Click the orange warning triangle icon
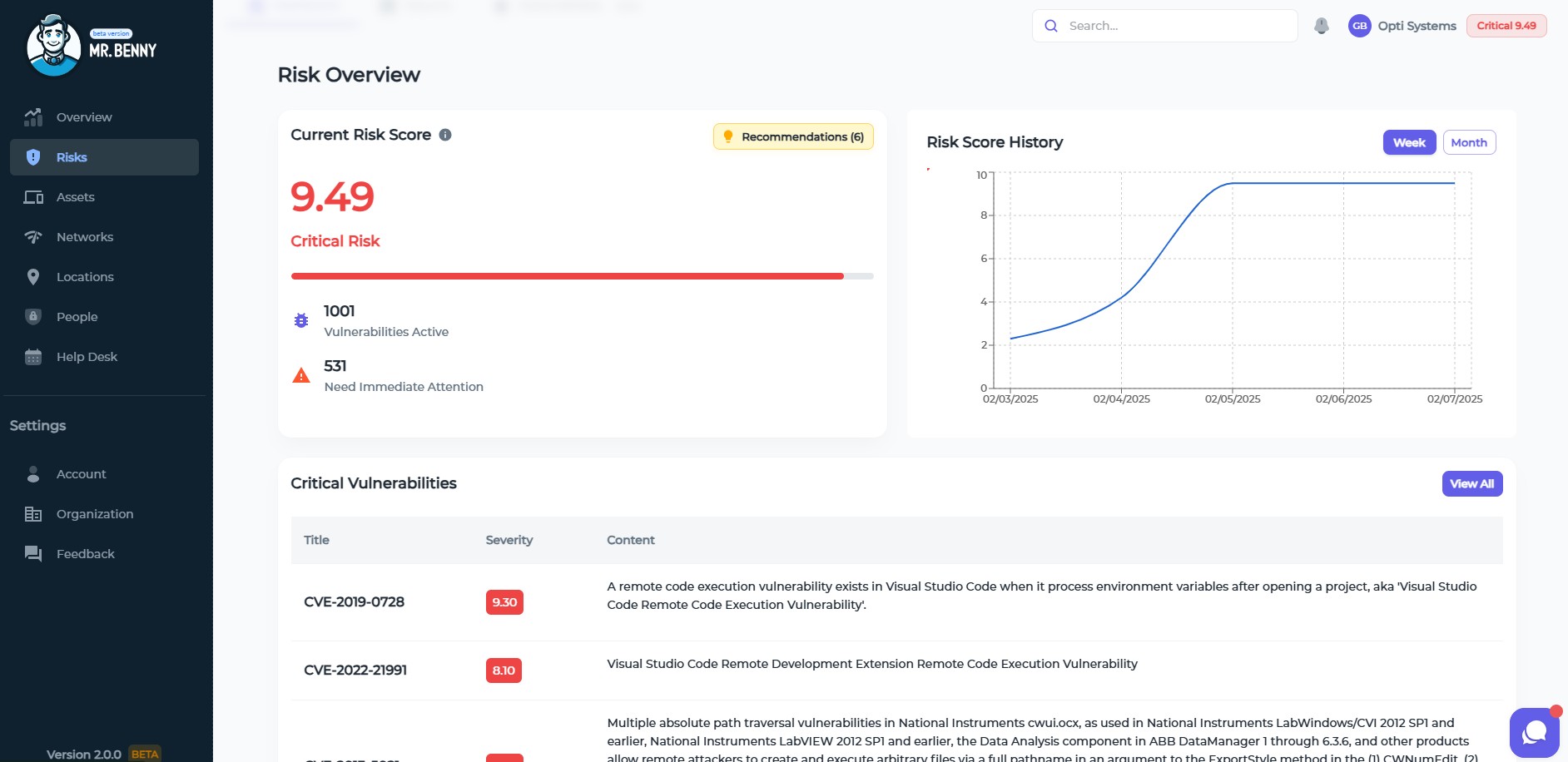The image size is (1568, 762). pos(301,376)
